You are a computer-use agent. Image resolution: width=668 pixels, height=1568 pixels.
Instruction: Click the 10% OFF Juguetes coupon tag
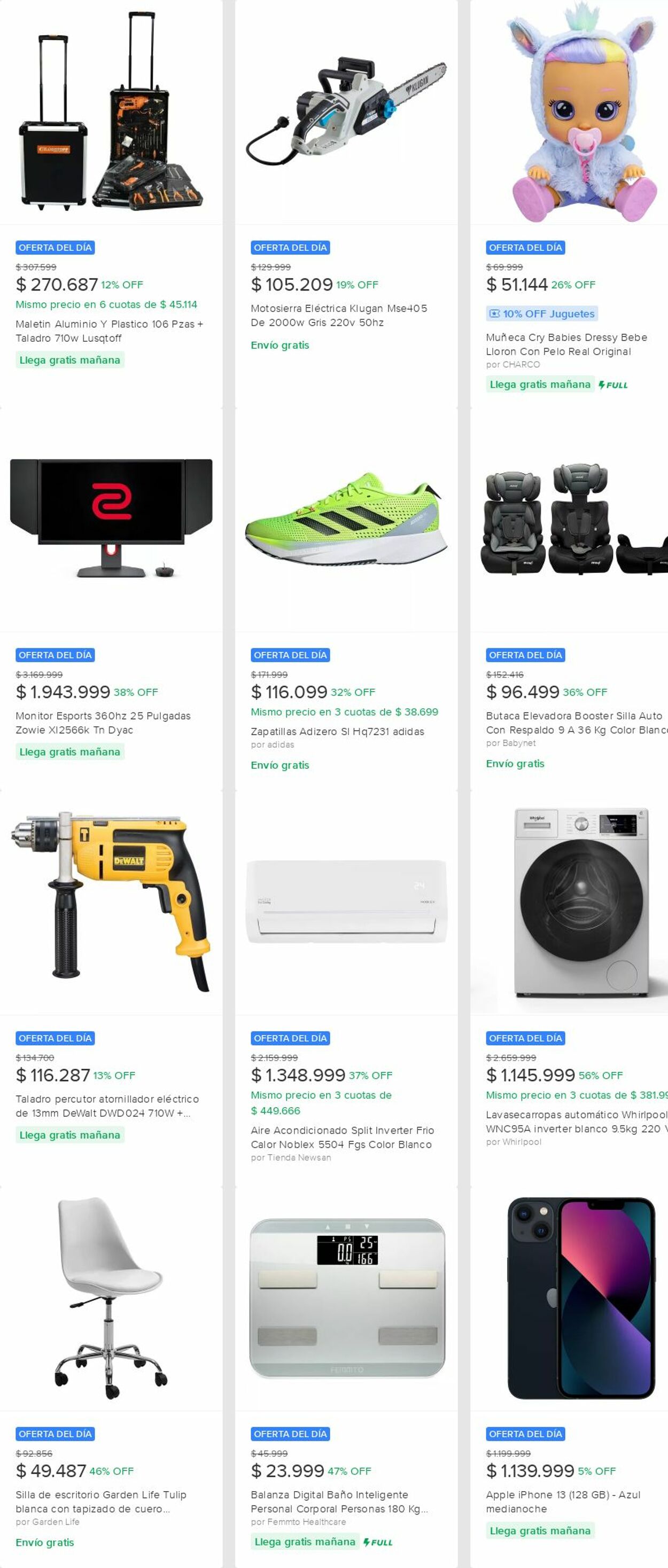pyautogui.click(x=542, y=313)
